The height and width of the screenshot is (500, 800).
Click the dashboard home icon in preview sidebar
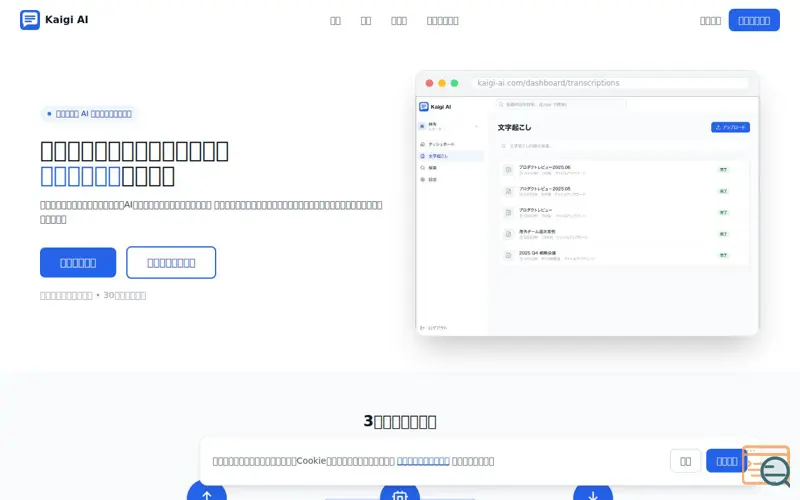pos(422,144)
